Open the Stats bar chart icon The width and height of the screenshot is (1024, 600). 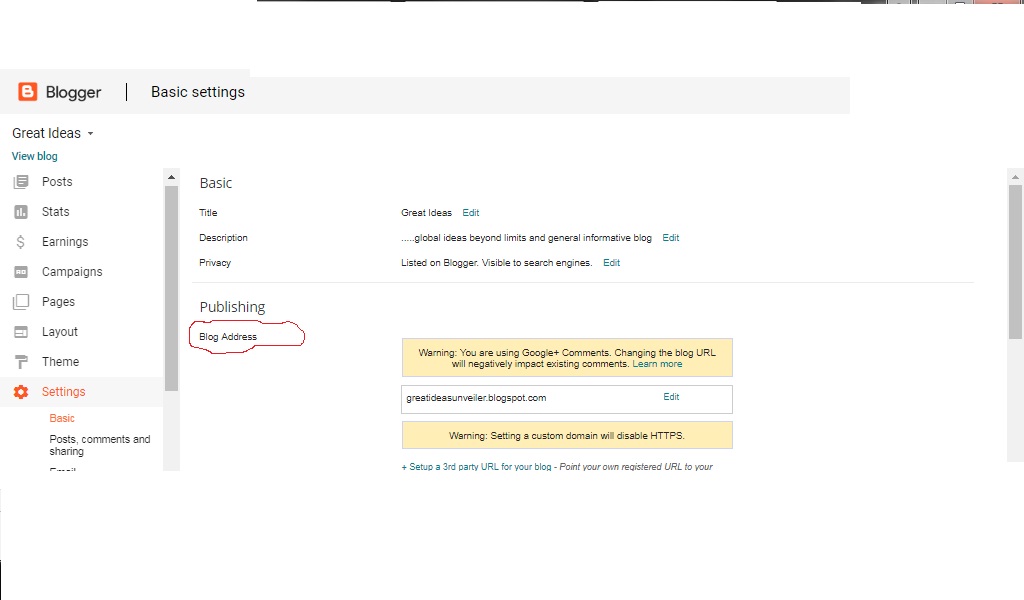[x=21, y=212]
